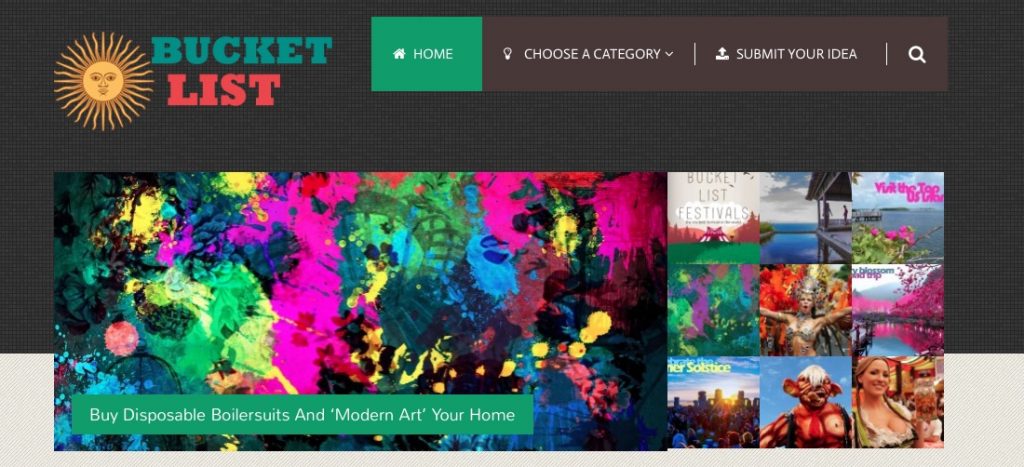Open the red horned creature thumbnail
The width and height of the screenshot is (1024, 467).
coord(805,402)
